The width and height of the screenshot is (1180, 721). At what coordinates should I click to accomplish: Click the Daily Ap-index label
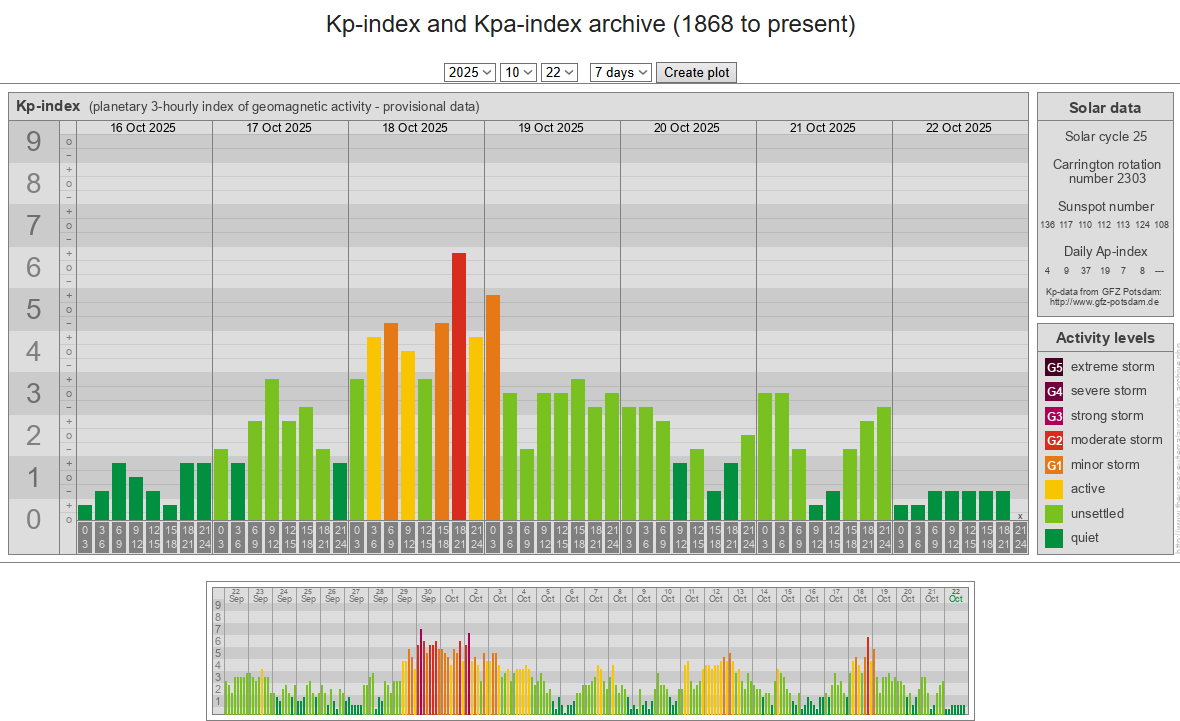coord(1105,251)
